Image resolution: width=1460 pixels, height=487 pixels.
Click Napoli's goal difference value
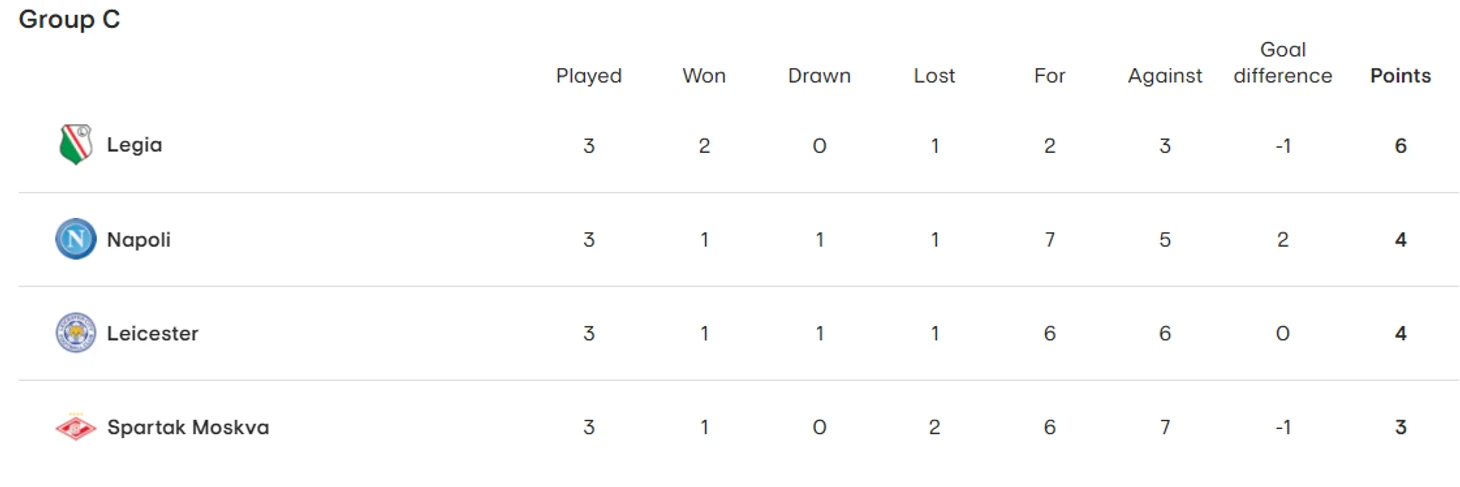(x=1283, y=240)
